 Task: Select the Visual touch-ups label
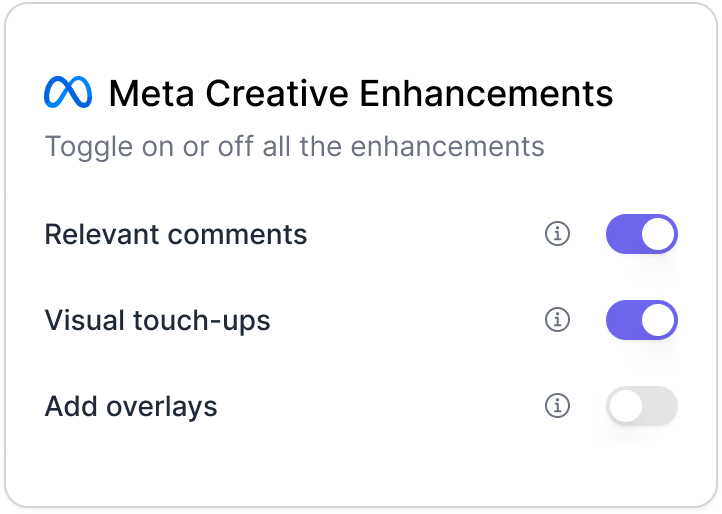[x=158, y=320]
